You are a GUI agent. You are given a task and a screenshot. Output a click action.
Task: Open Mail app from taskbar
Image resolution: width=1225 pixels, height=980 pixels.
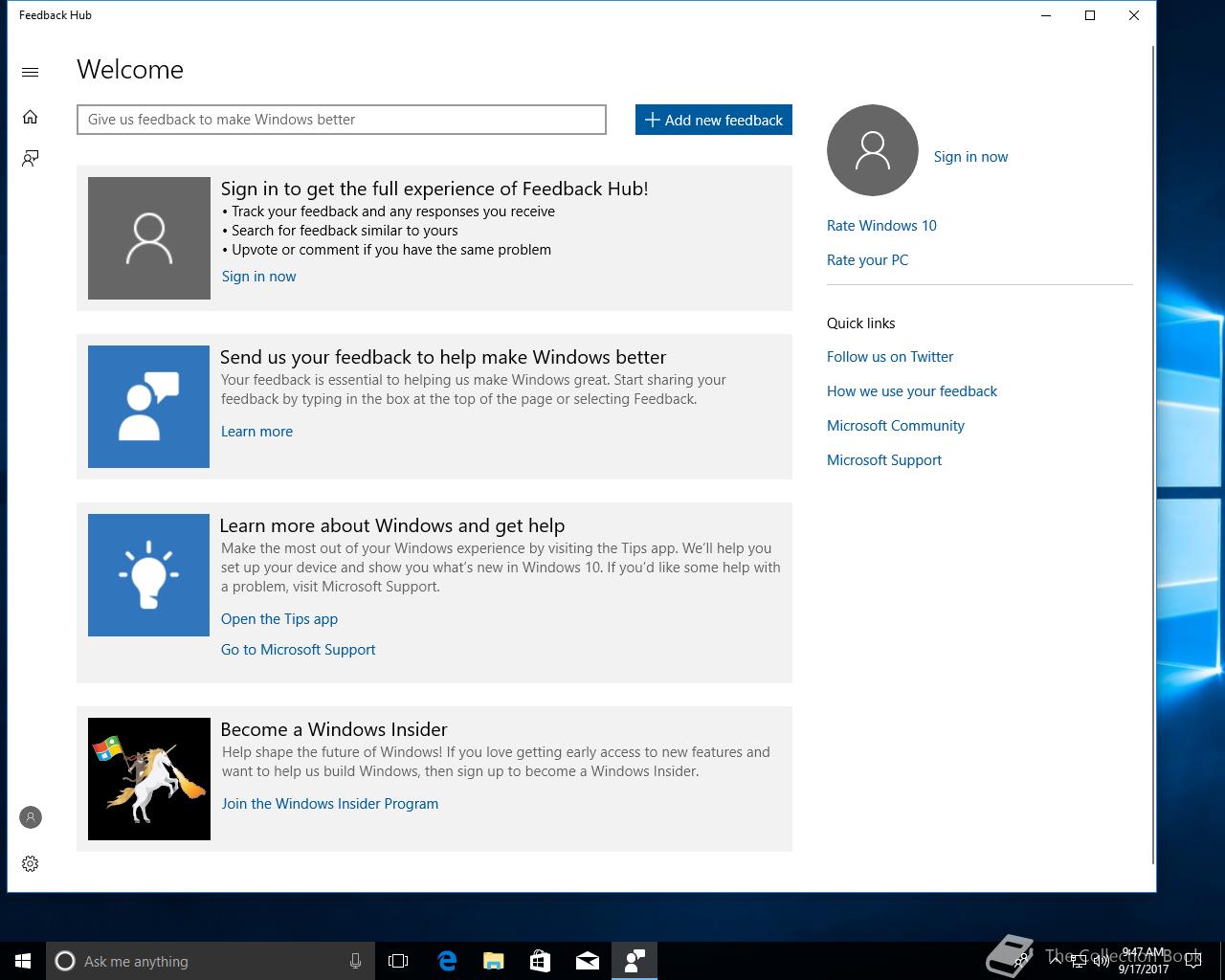pos(587,961)
